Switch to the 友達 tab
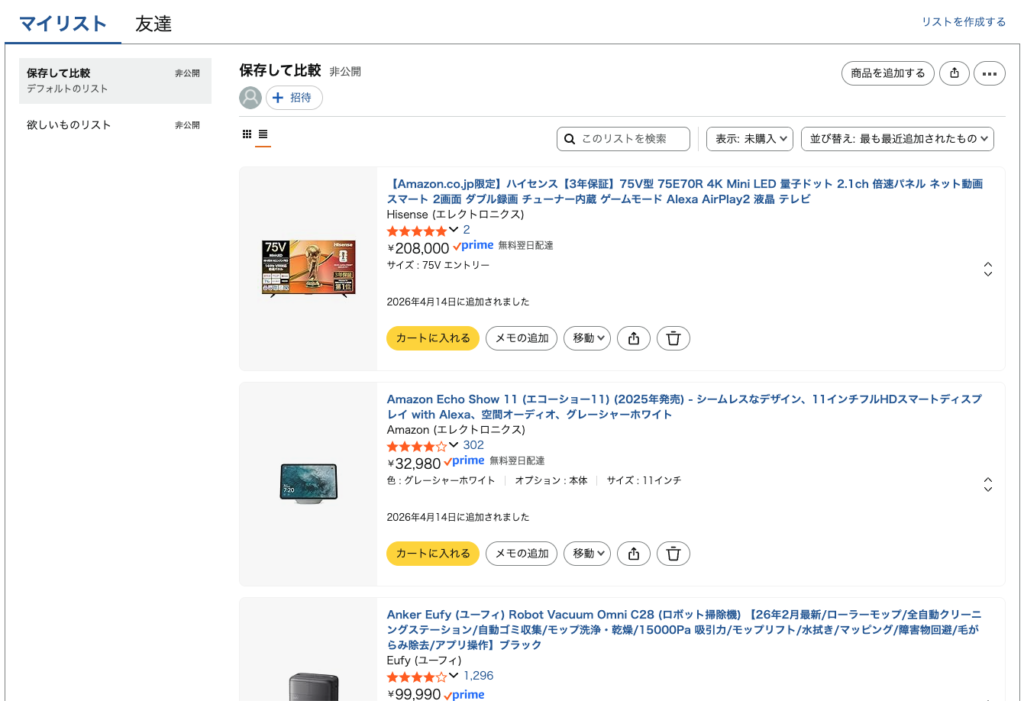 point(153,24)
